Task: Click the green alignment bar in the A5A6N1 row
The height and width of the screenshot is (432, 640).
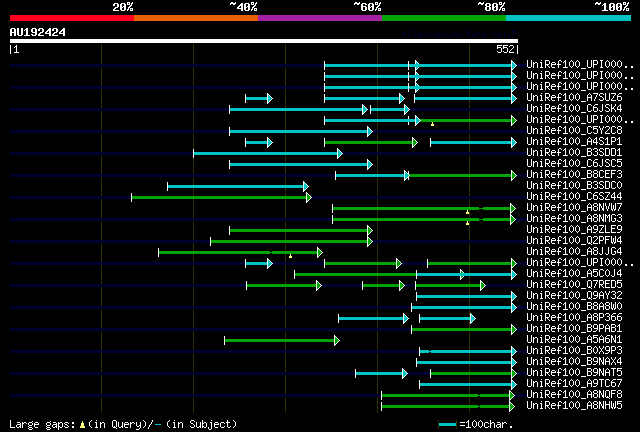Action: coord(282,341)
